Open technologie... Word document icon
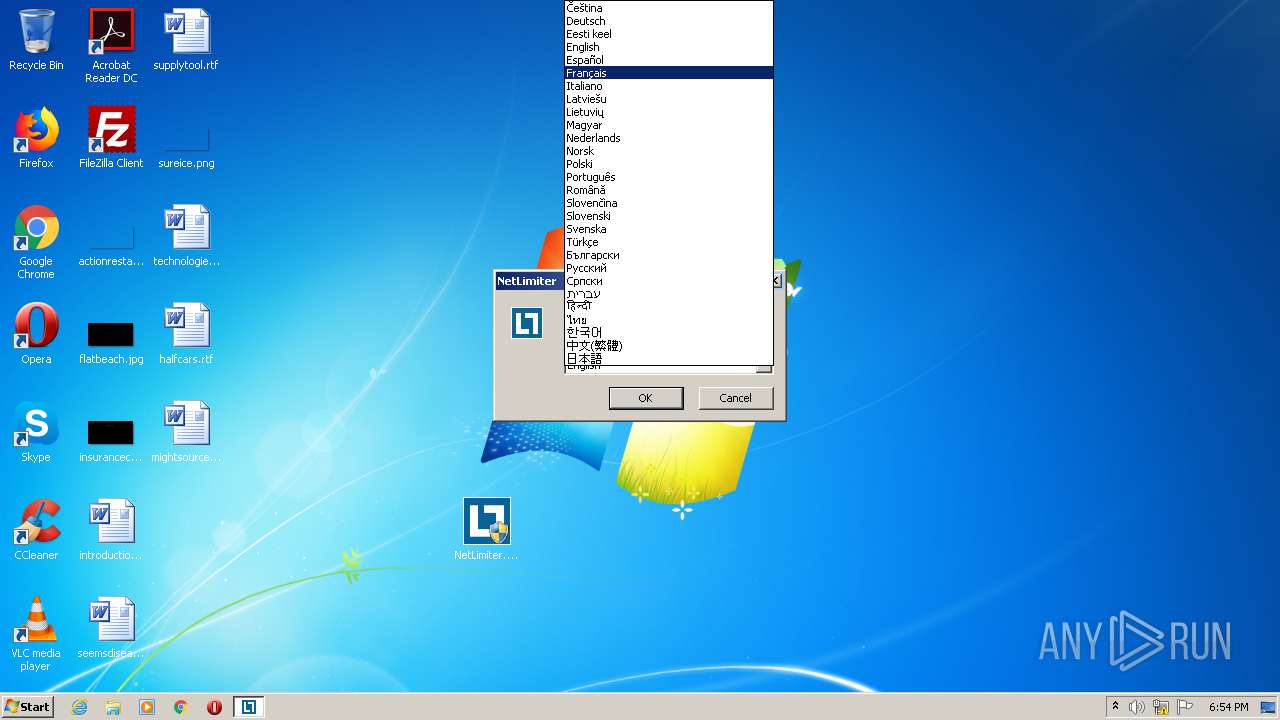 186,236
